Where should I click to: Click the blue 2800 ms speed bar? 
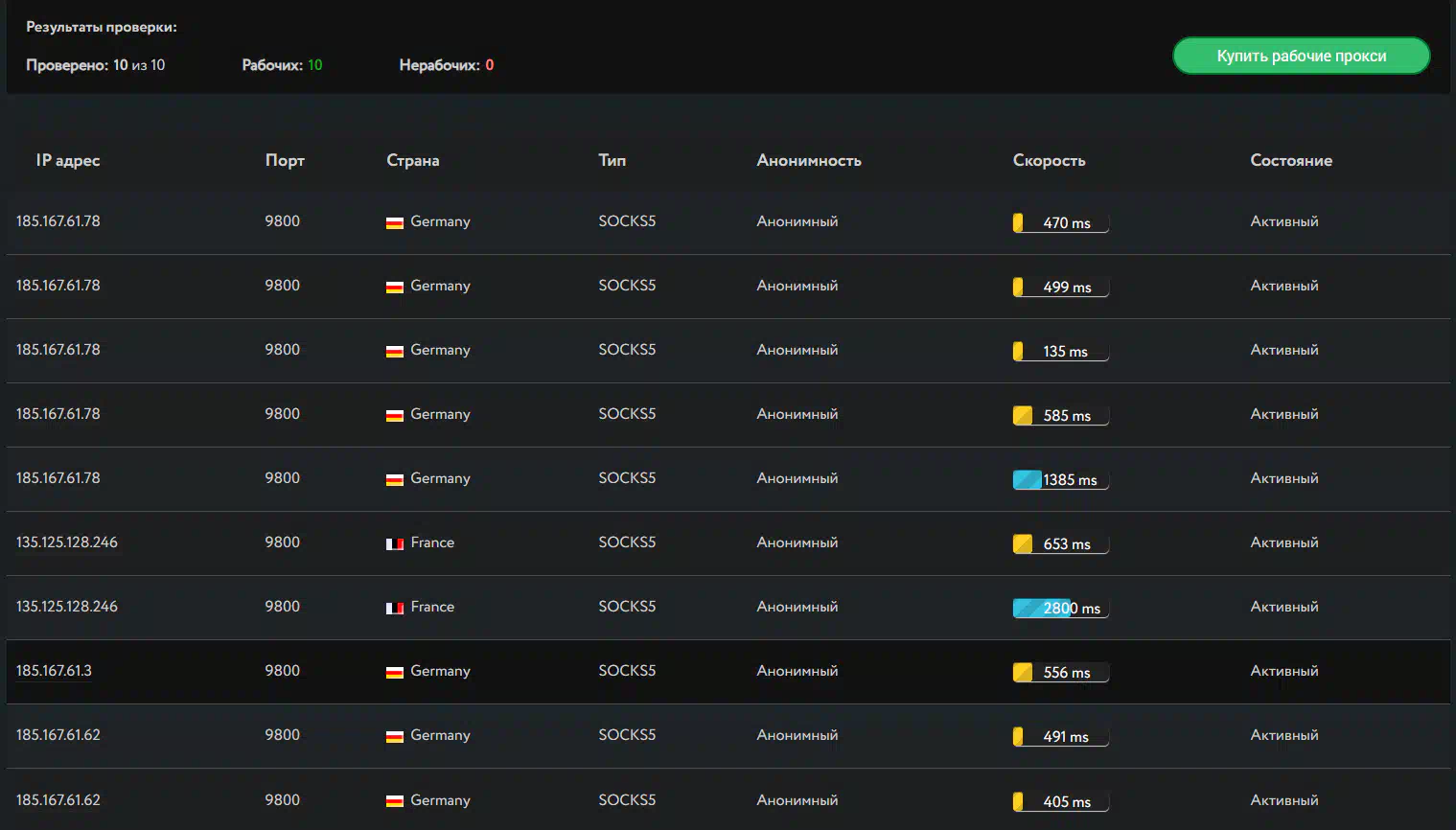pyautogui.click(x=1061, y=608)
